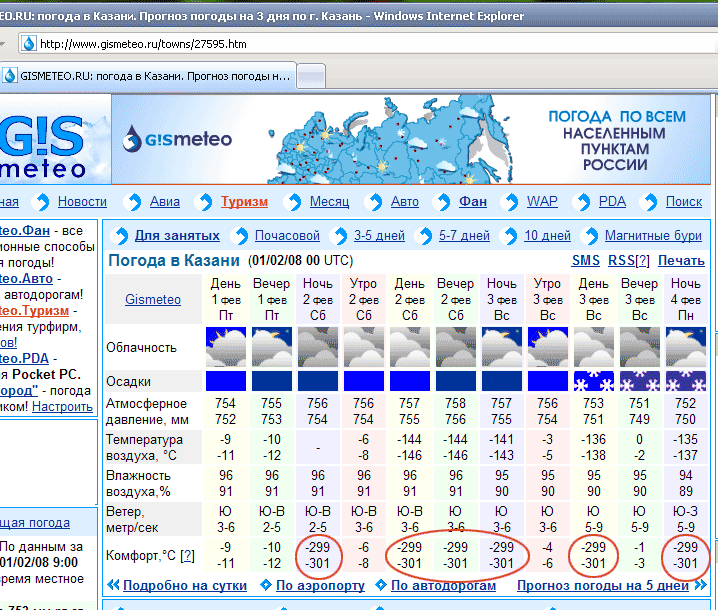Click the arrow icon beside Туризм
The height and width of the screenshot is (610, 718).
click(205, 202)
